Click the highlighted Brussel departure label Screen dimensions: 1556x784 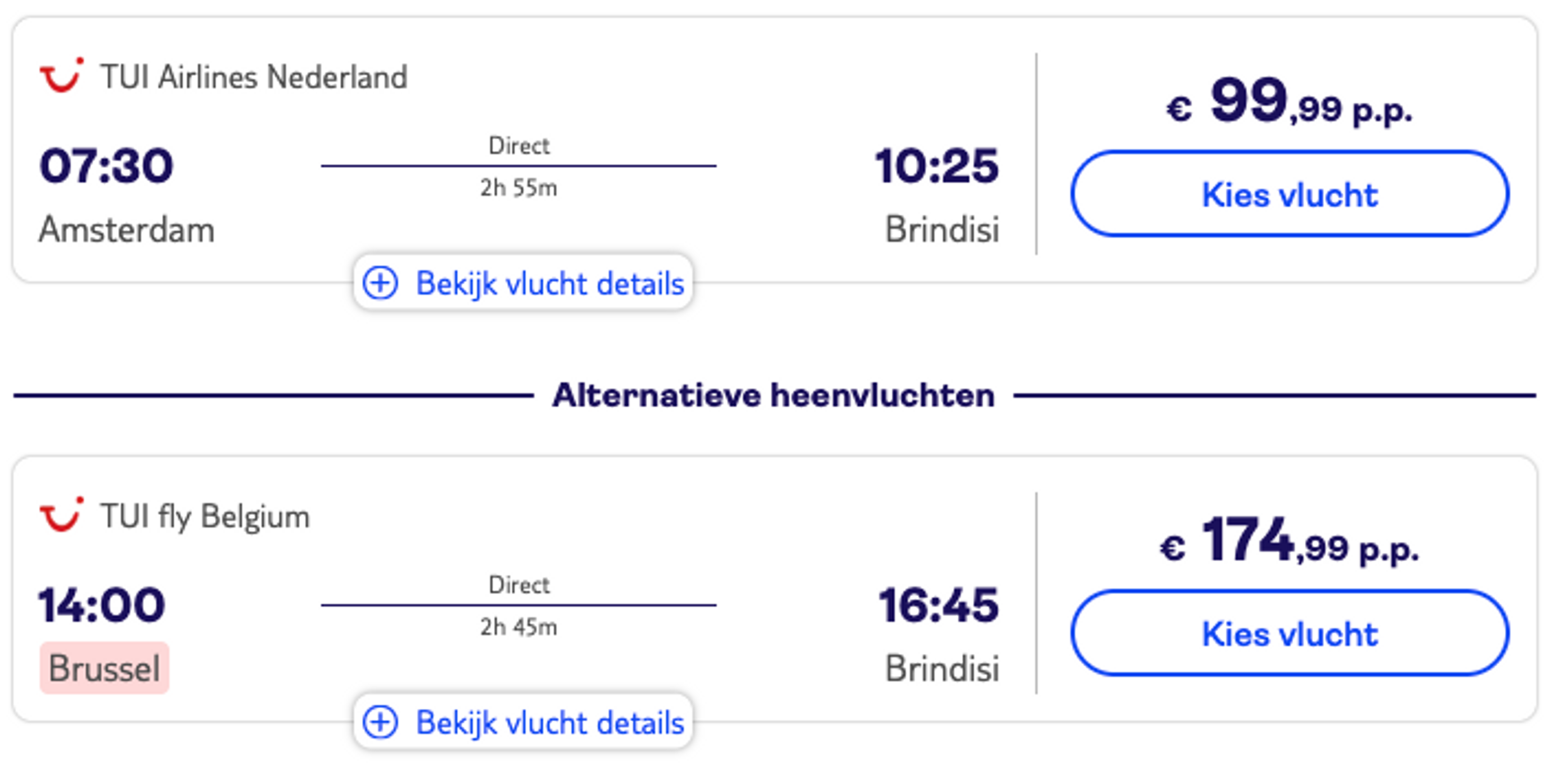tap(105, 669)
